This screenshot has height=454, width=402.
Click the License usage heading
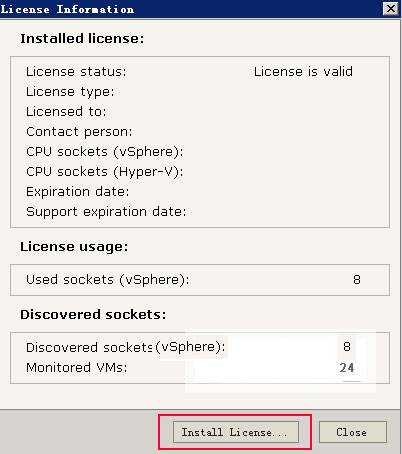pos(74,247)
